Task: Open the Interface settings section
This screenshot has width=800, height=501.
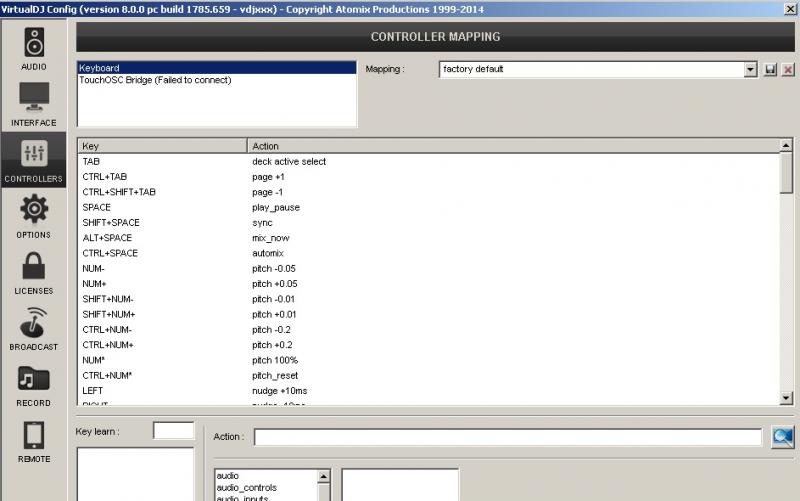Action: coord(34,105)
